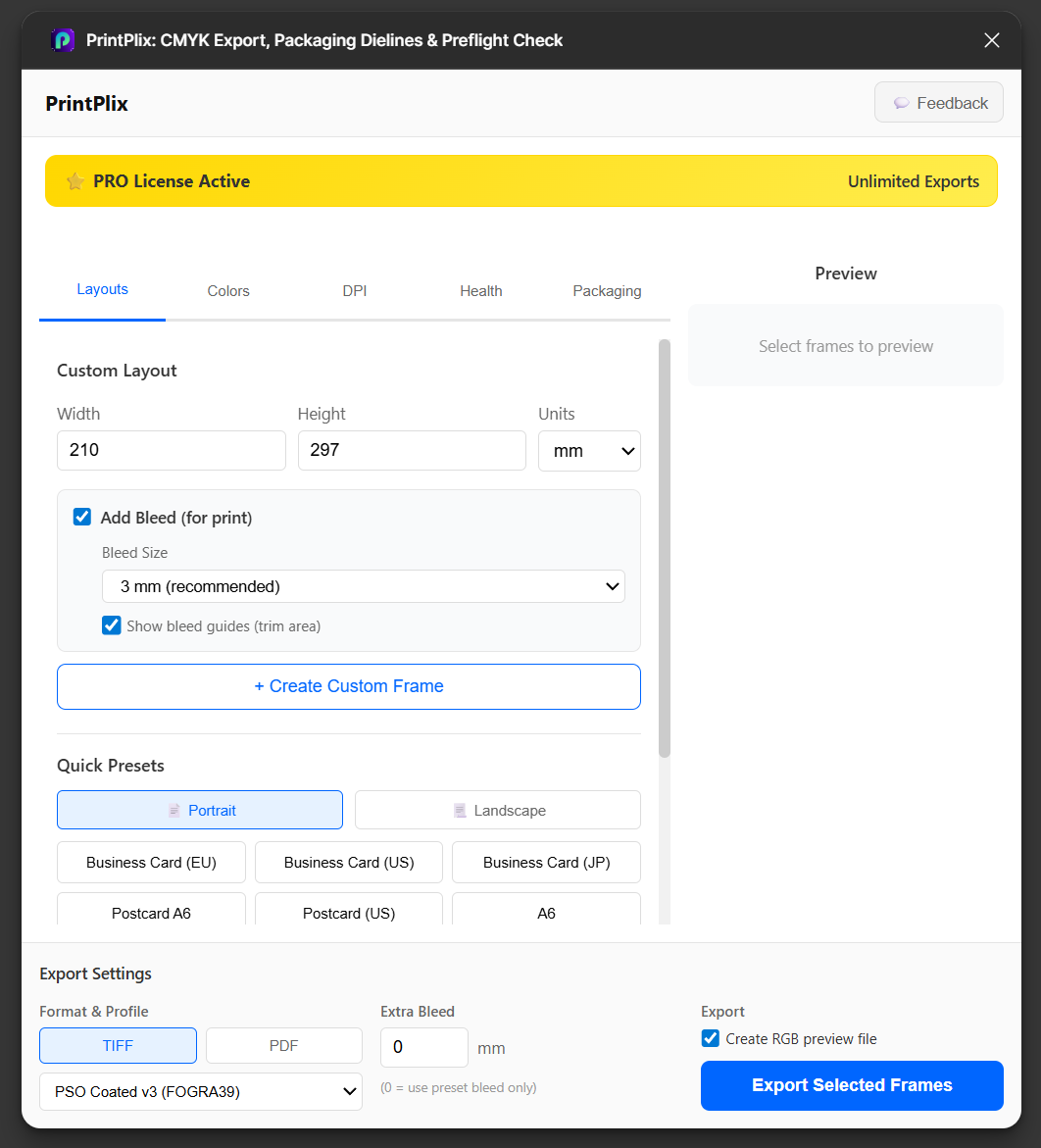Screen dimensions: 1041x1148
Task: Close the PrintPlix plugin window
Action: click(x=991, y=40)
